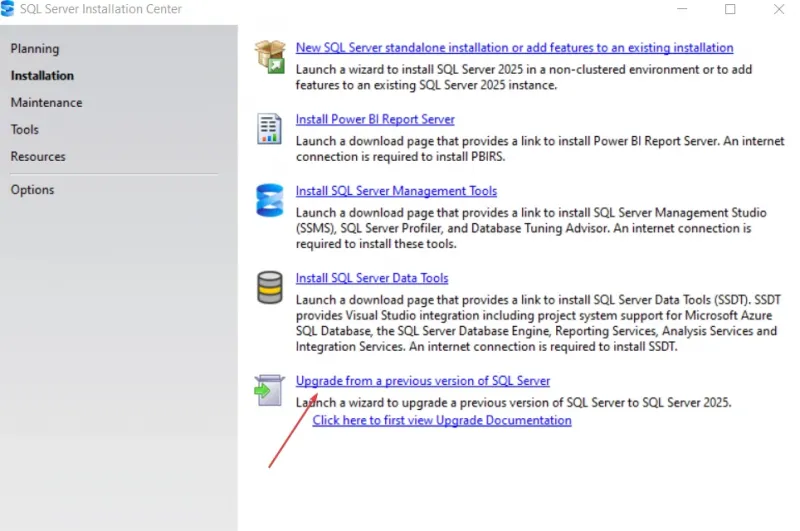The width and height of the screenshot is (800, 531).
Task: Open the Planning section
Action: coord(35,48)
